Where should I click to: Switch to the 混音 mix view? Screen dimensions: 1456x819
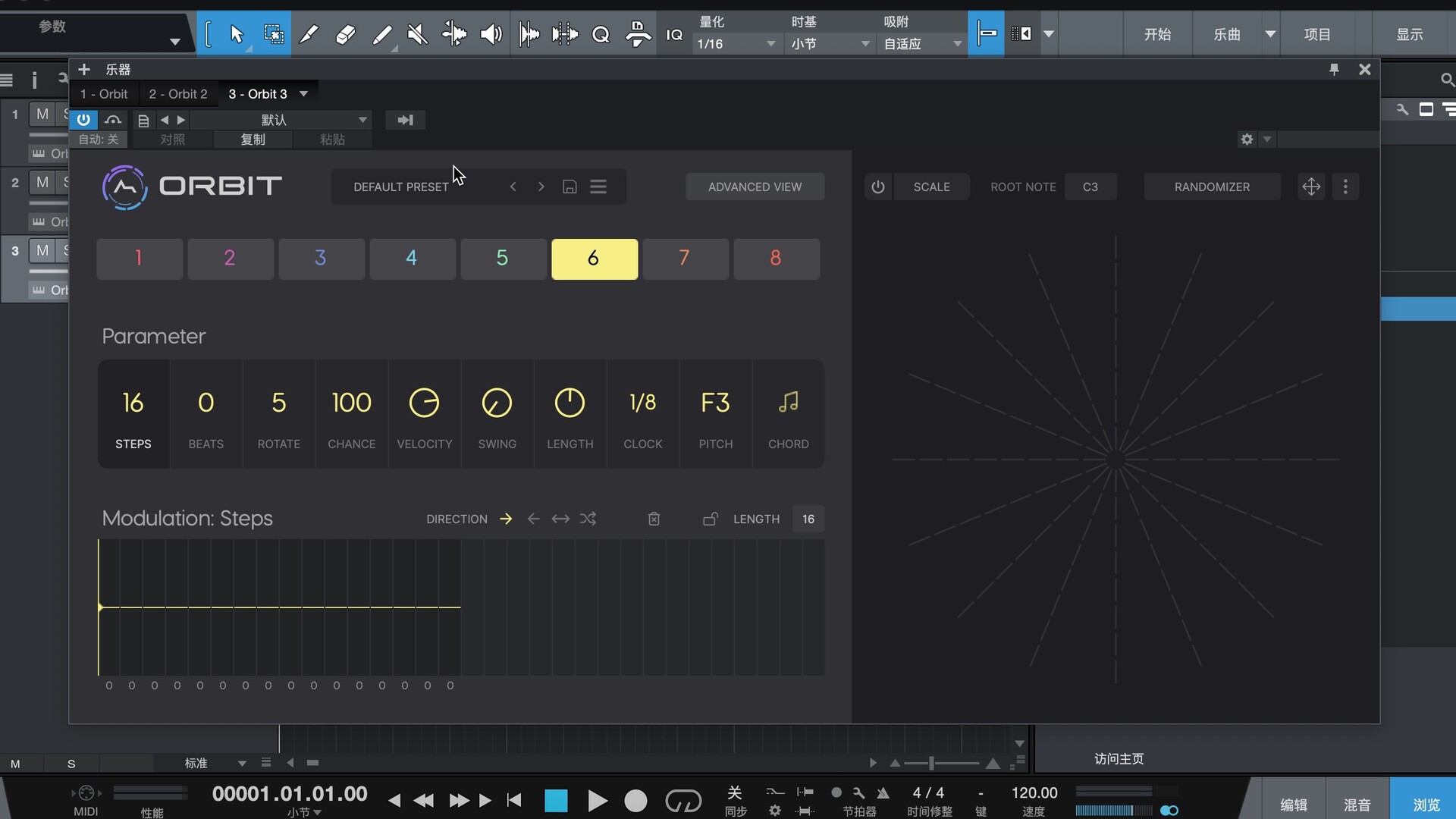click(x=1357, y=805)
